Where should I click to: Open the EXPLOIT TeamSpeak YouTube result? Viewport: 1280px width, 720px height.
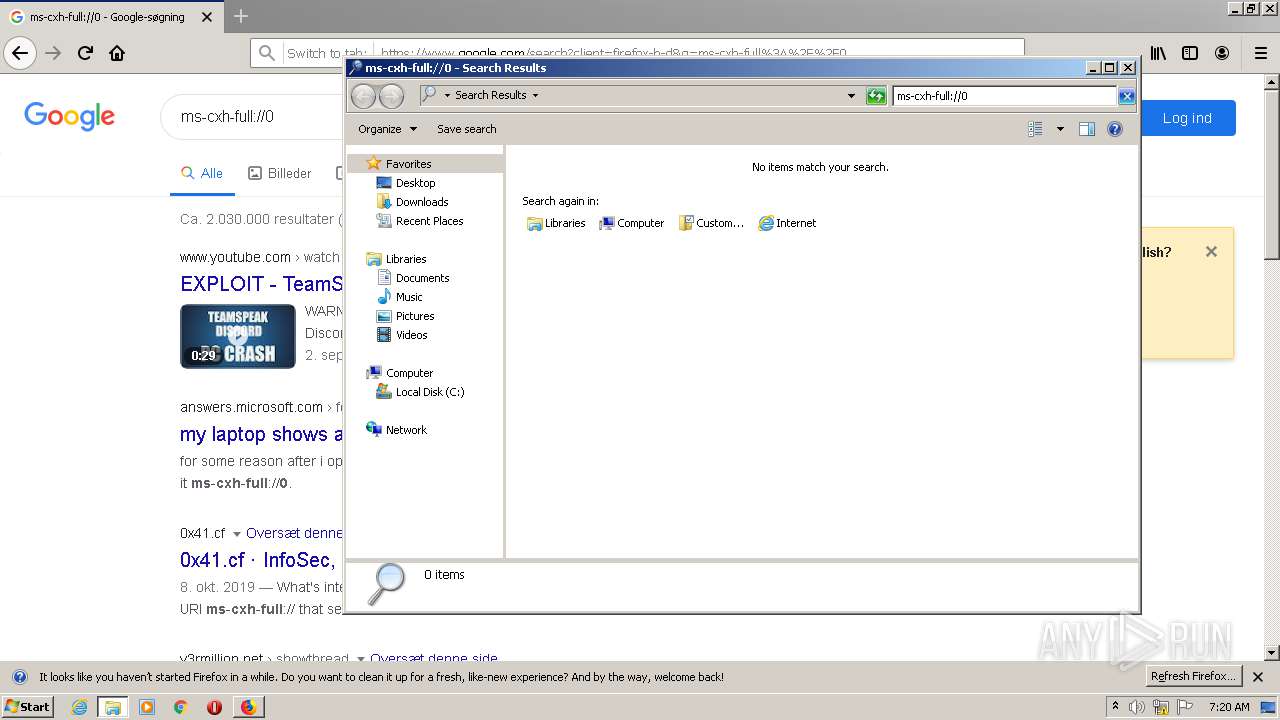[x=262, y=284]
